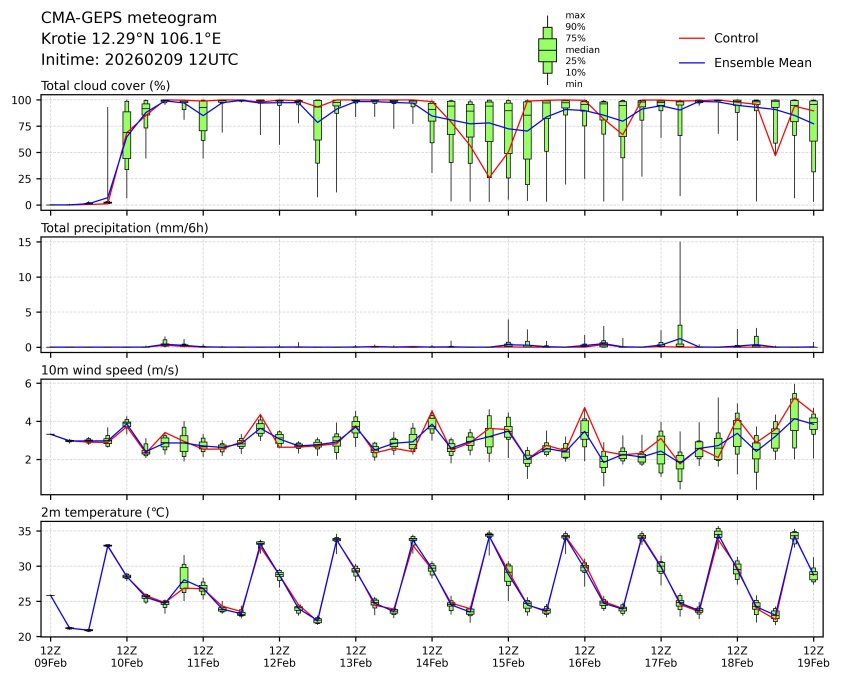Image resolution: width=841 pixels, height=680 pixels.
Task: Select the "Control" legend label
Action: pyautogui.click(x=736, y=38)
